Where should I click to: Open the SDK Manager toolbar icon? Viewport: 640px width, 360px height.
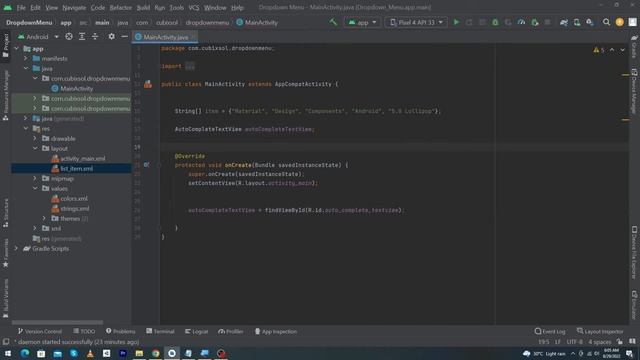pyautogui.click(x=590, y=22)
